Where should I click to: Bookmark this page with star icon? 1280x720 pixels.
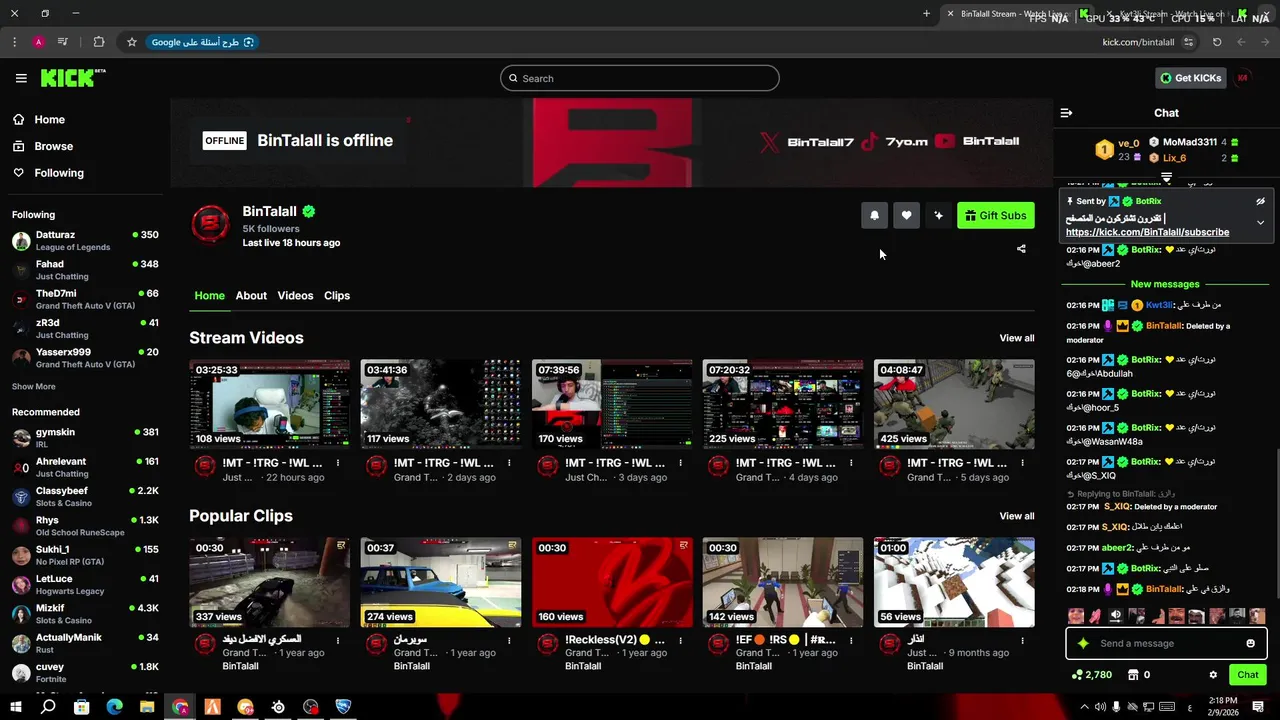(x=131, y=42)
